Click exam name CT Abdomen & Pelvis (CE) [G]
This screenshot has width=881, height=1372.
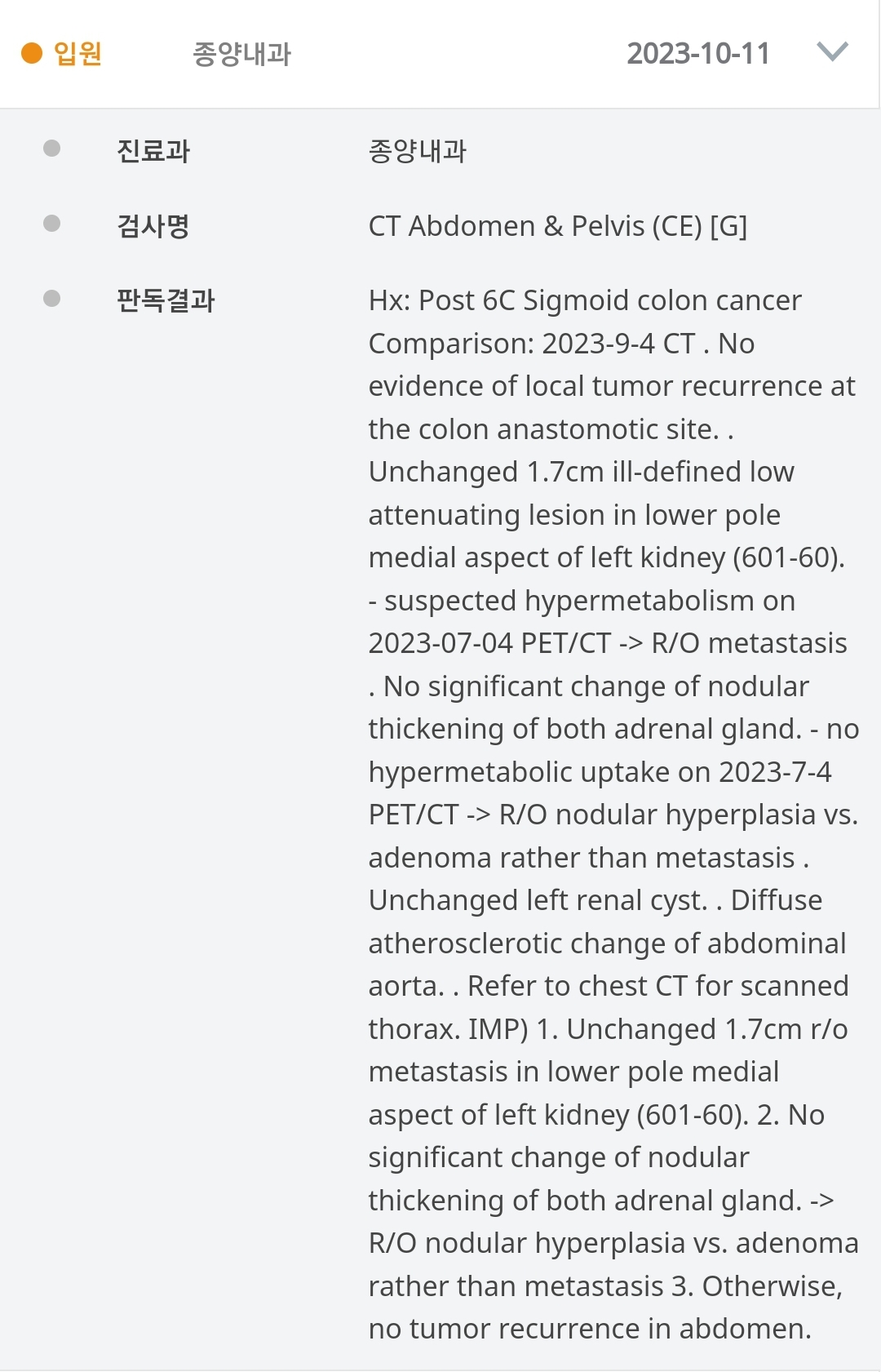pyautogui.click(x=558, y=226)
